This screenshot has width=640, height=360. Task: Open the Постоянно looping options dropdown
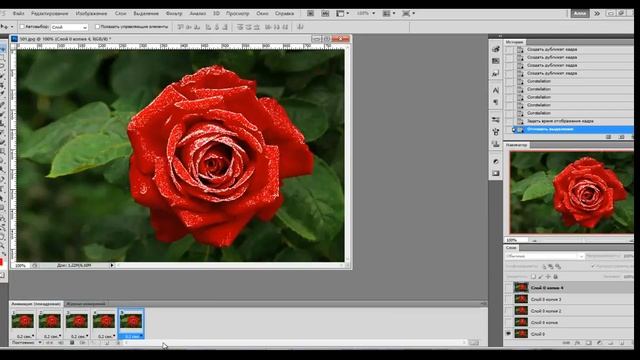(27, 342)
